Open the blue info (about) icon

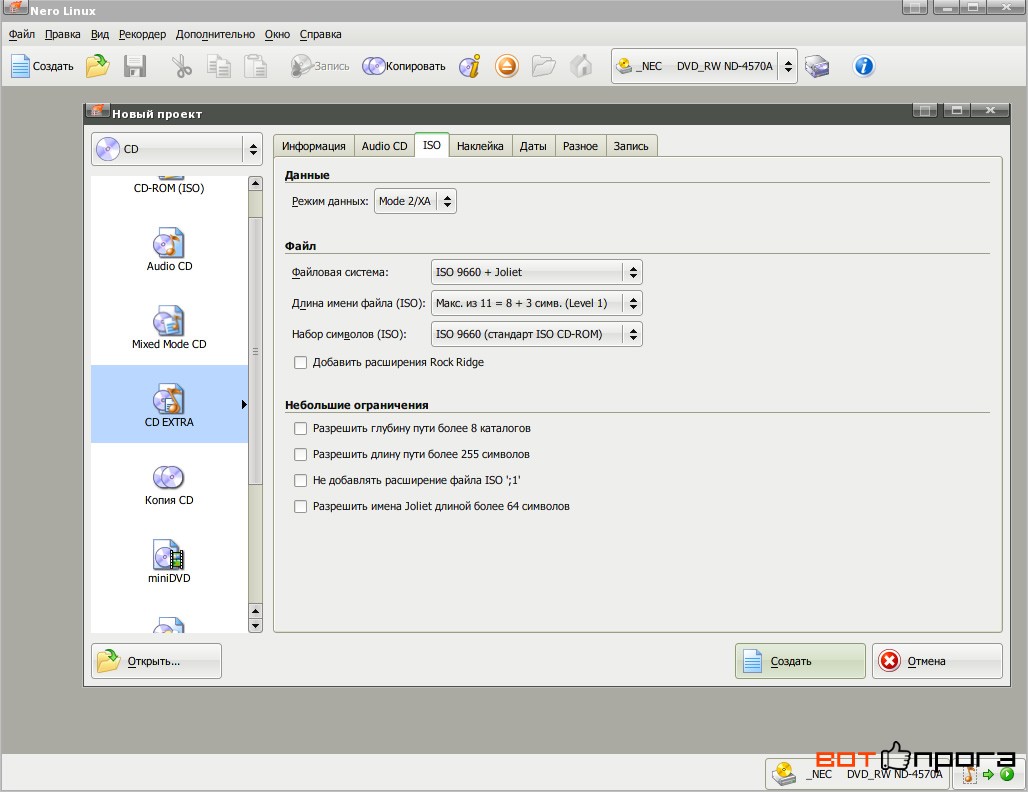tap(863, 66)
